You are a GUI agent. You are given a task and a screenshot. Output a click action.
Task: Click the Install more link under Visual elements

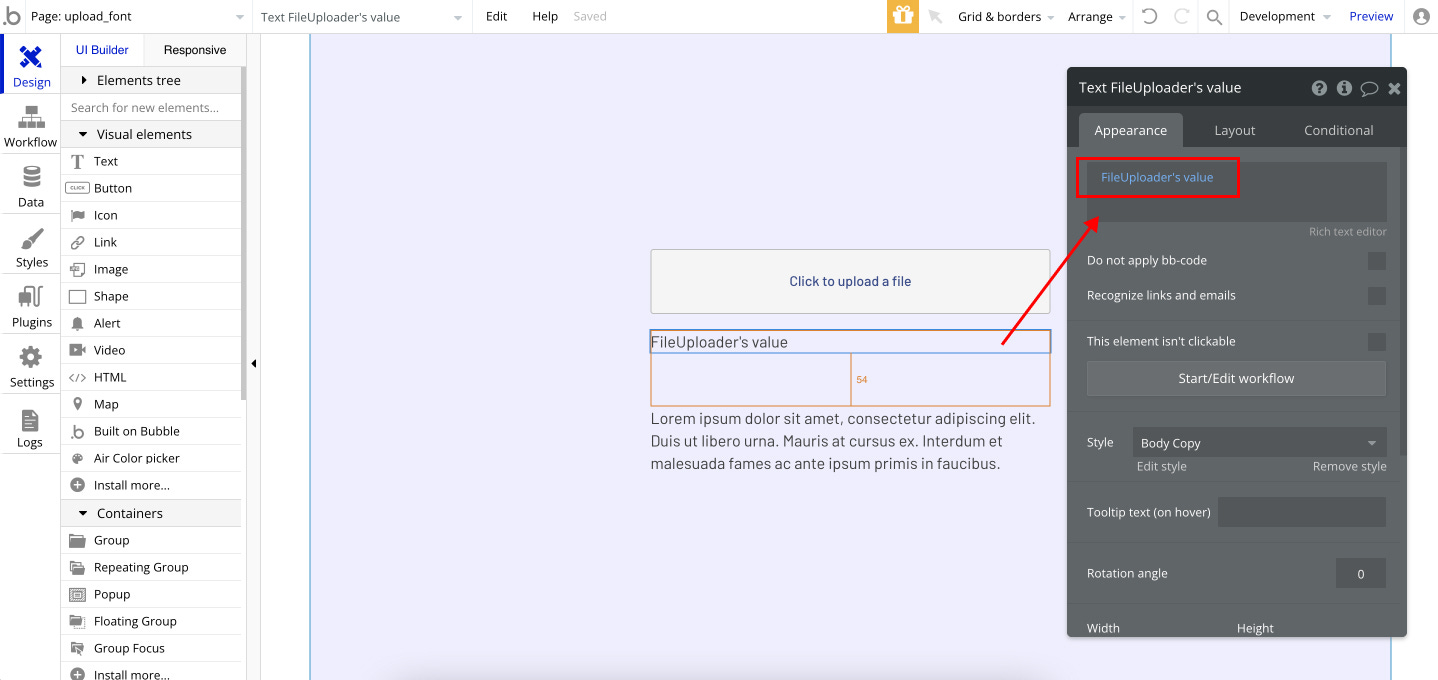click(151, 485)
